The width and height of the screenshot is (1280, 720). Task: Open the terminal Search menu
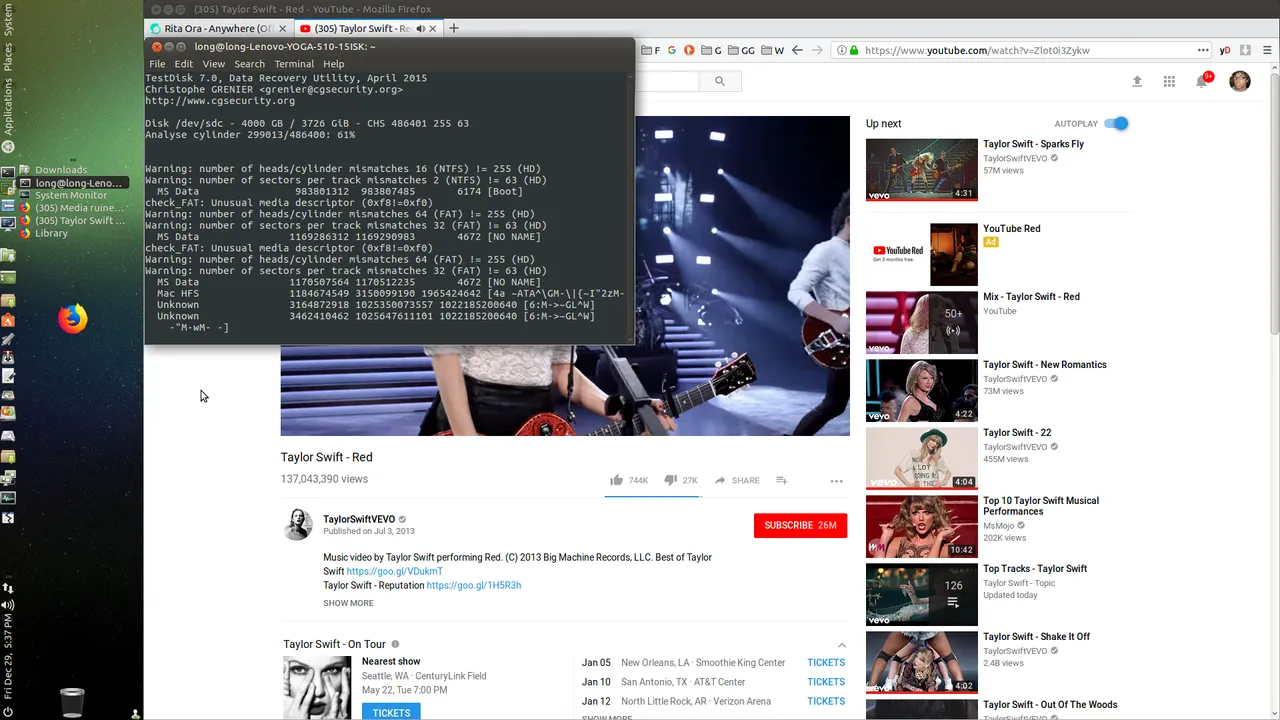click(250, 64)
